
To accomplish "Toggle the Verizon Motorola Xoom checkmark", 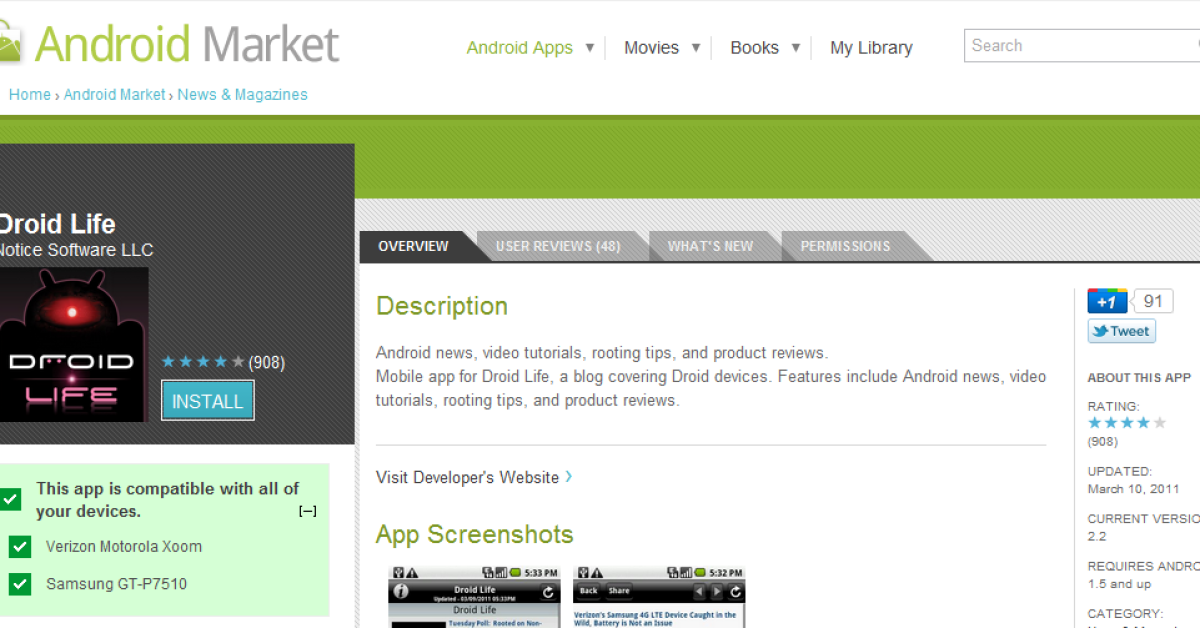I will point(20,547).
